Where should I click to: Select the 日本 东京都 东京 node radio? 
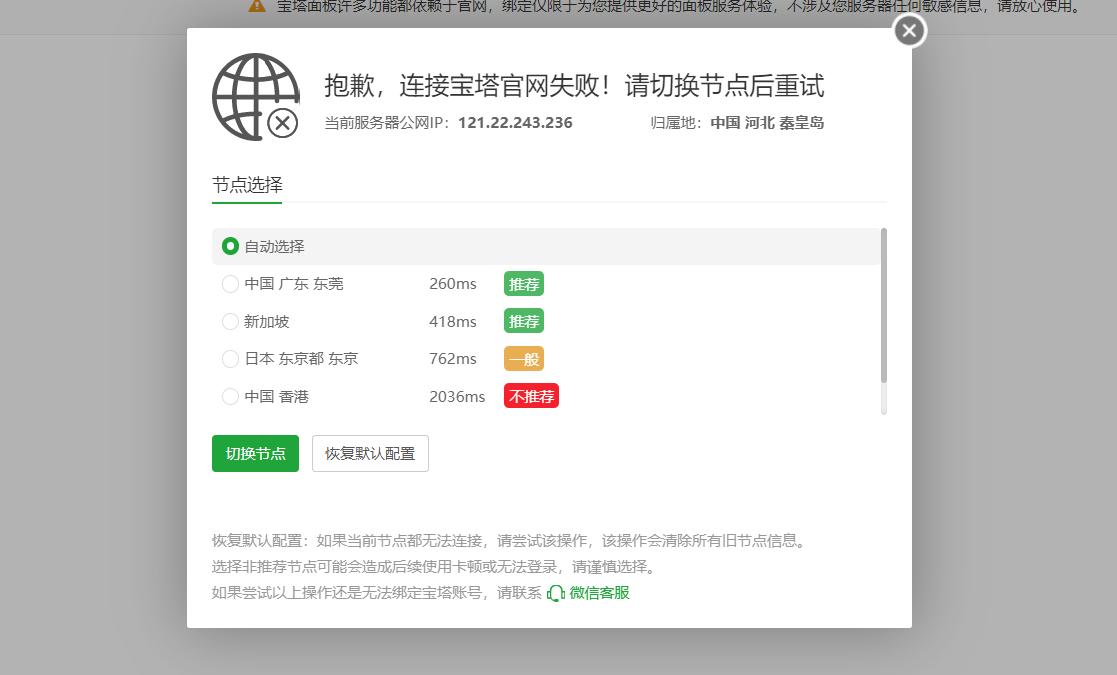pos(230,359)
